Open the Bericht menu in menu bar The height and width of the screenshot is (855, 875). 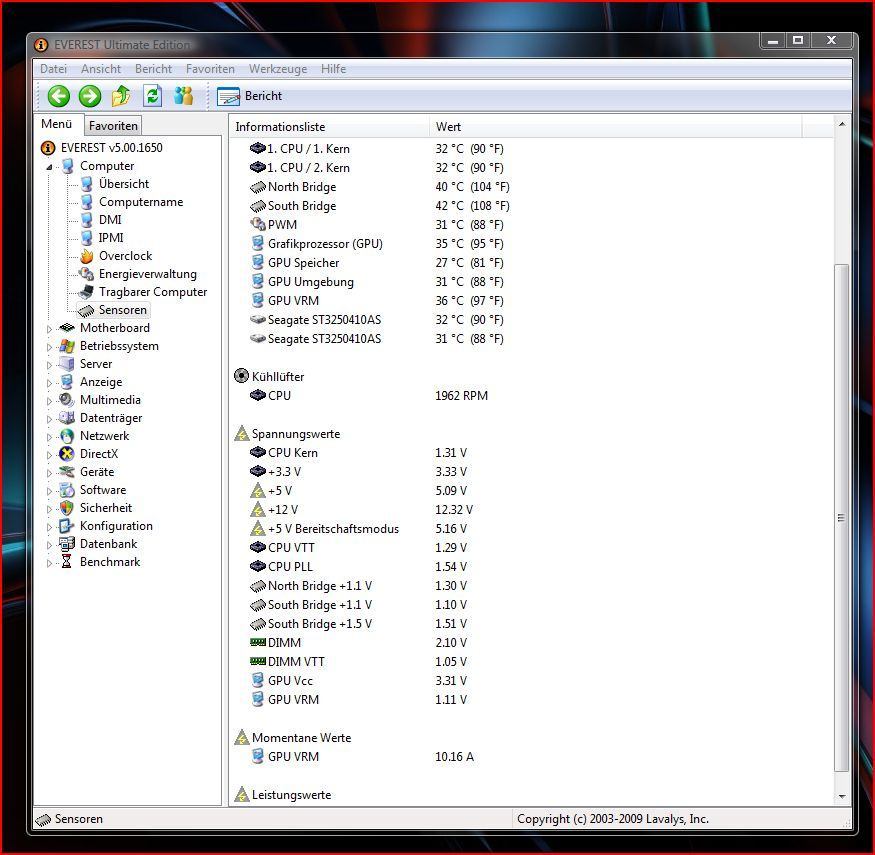pos(153,69)
